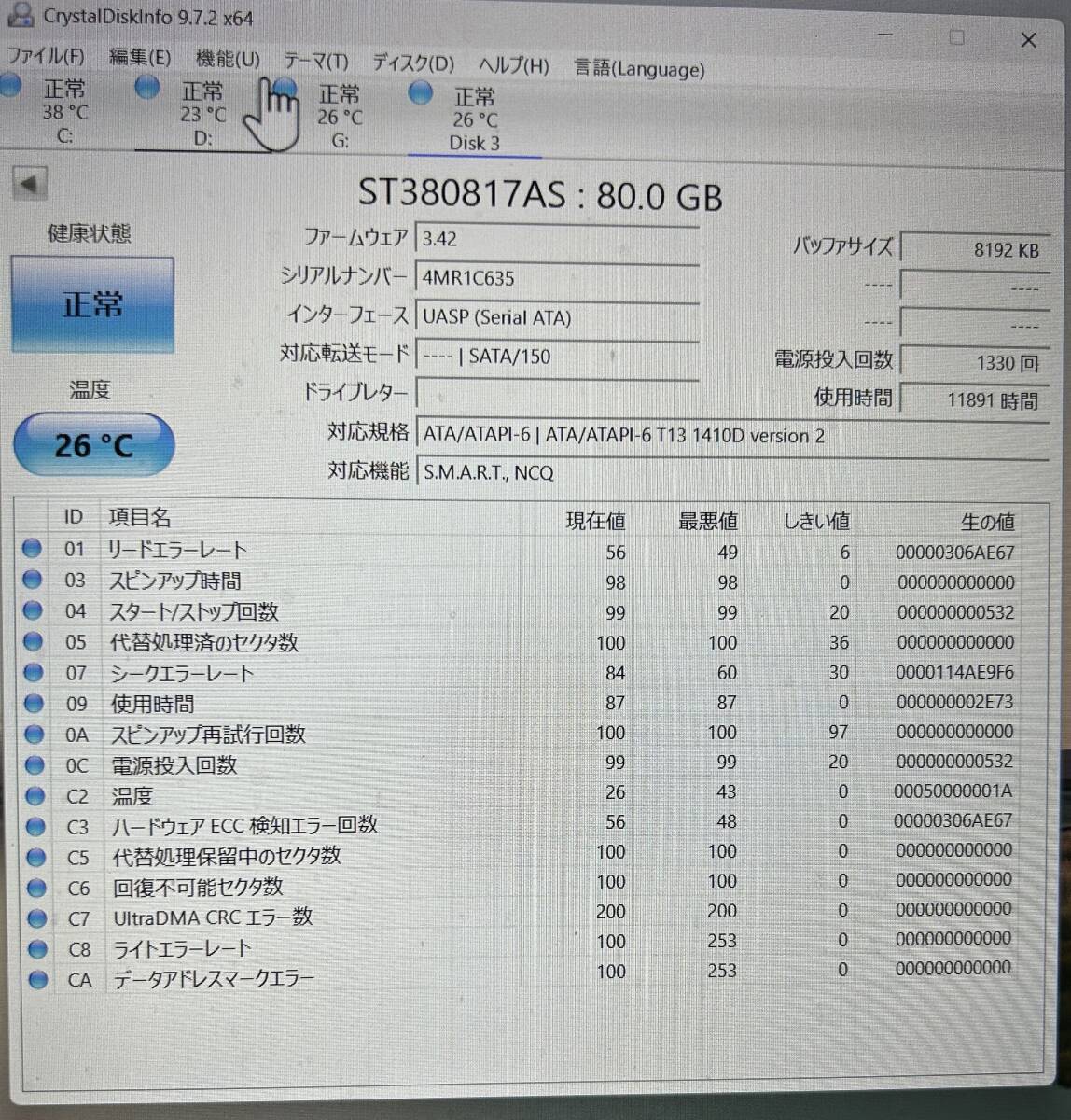1071x1120 pixels.
Task: Click the status dot for attribute 01
Action: 33,549
